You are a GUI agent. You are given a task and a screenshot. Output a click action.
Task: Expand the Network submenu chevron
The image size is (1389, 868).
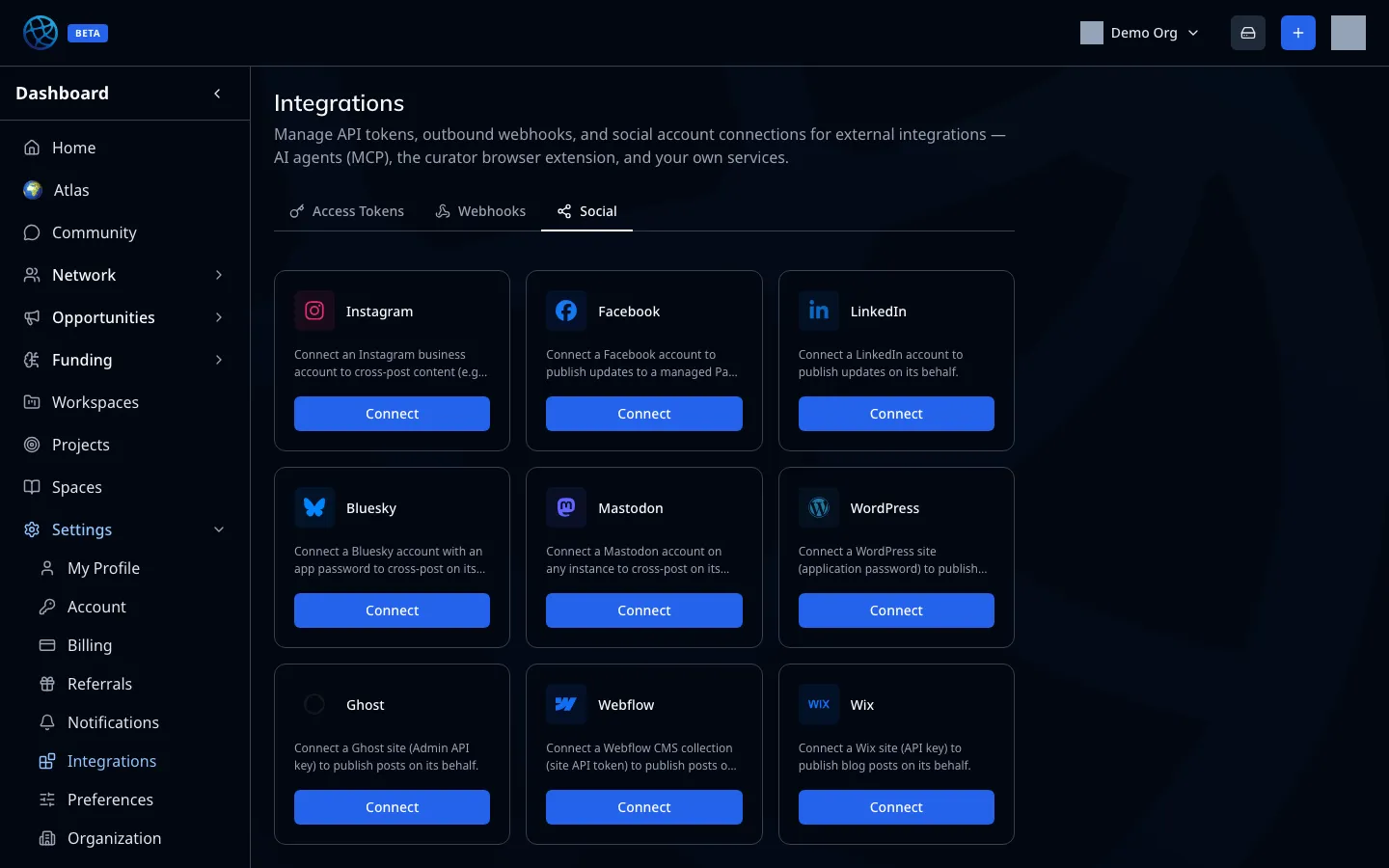point(219,275)
